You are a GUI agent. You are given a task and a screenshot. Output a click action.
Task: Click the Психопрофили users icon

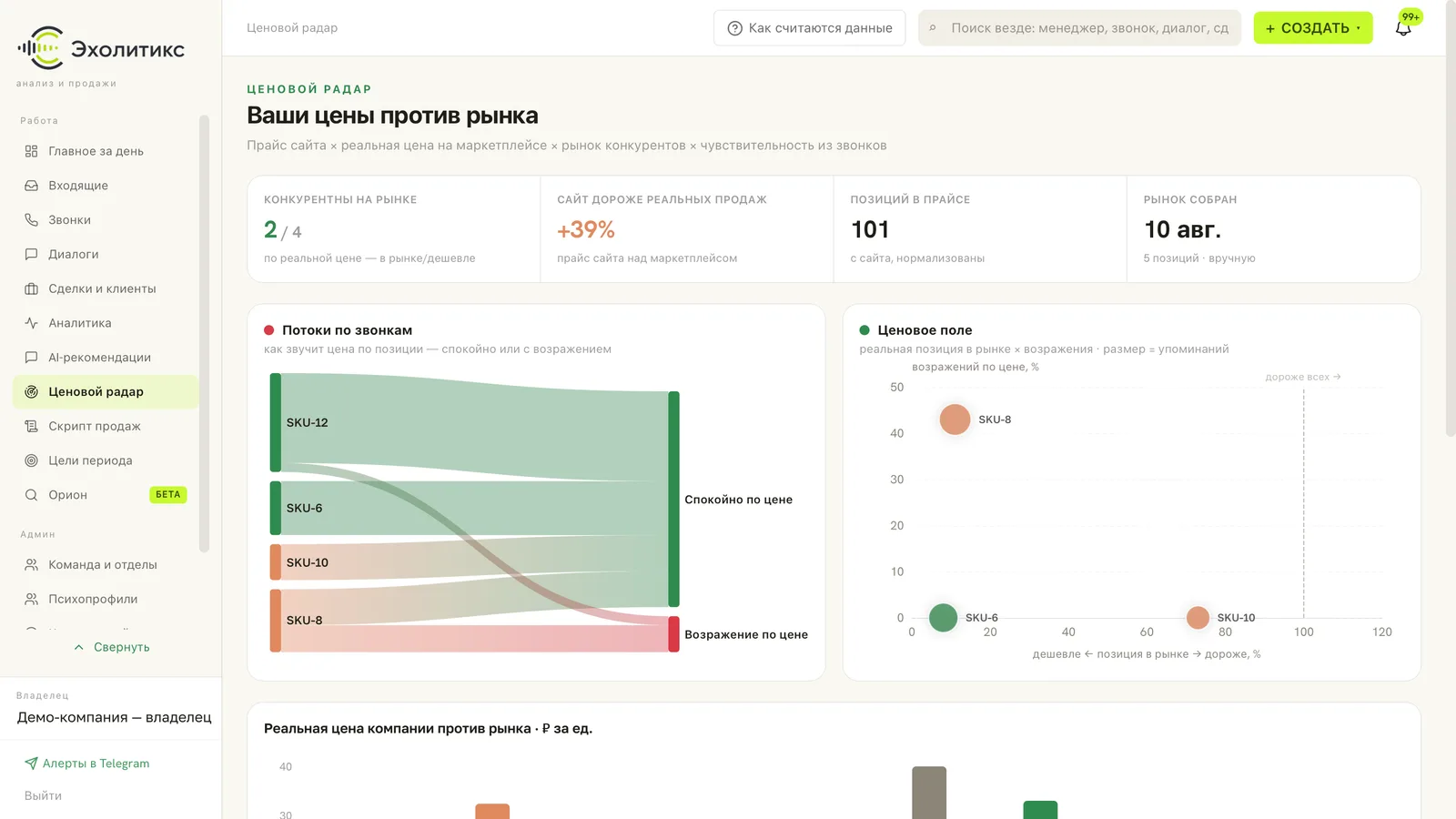pyautogui.click(x=31, y=599)
